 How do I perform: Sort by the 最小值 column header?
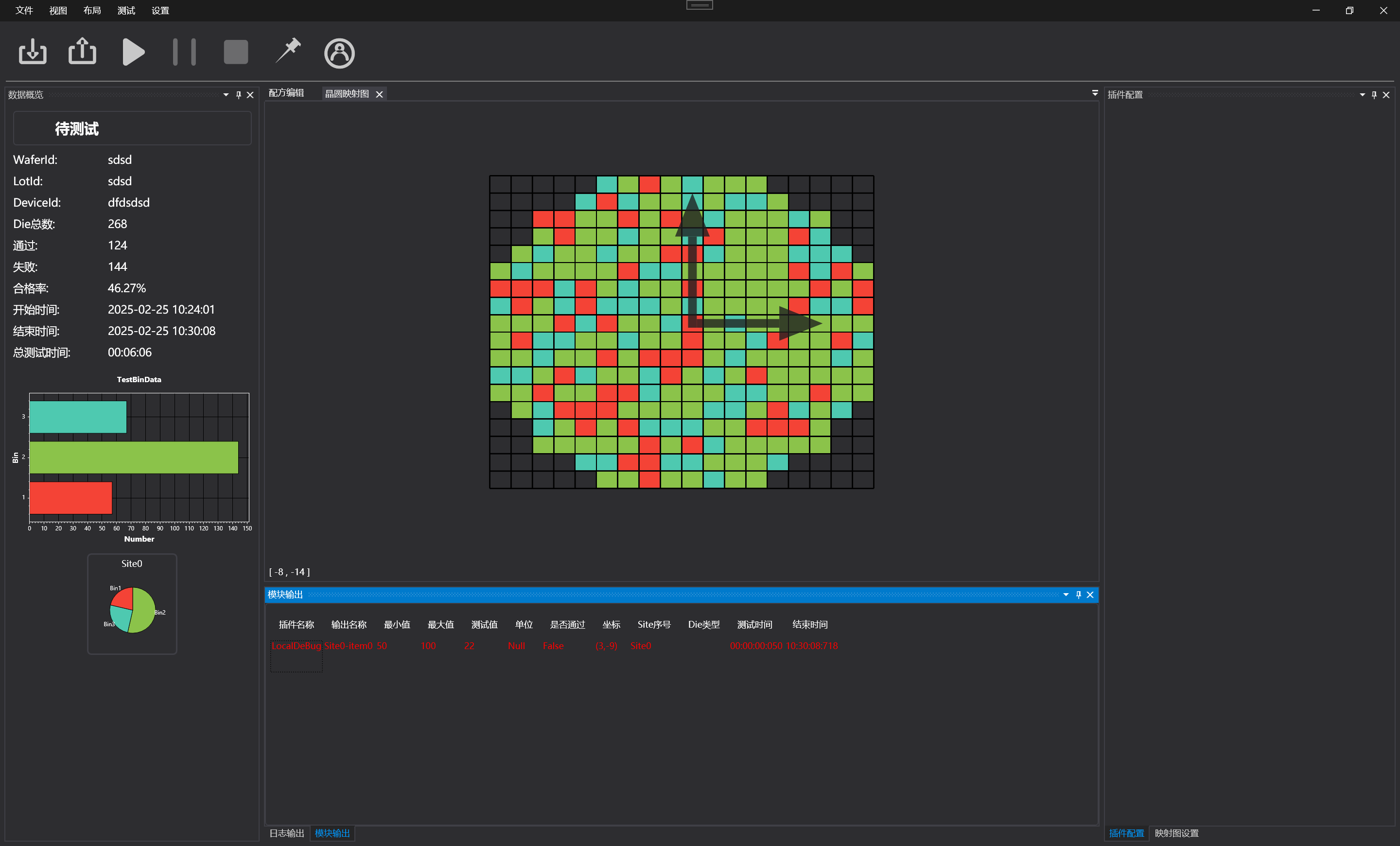coord(397,625)
